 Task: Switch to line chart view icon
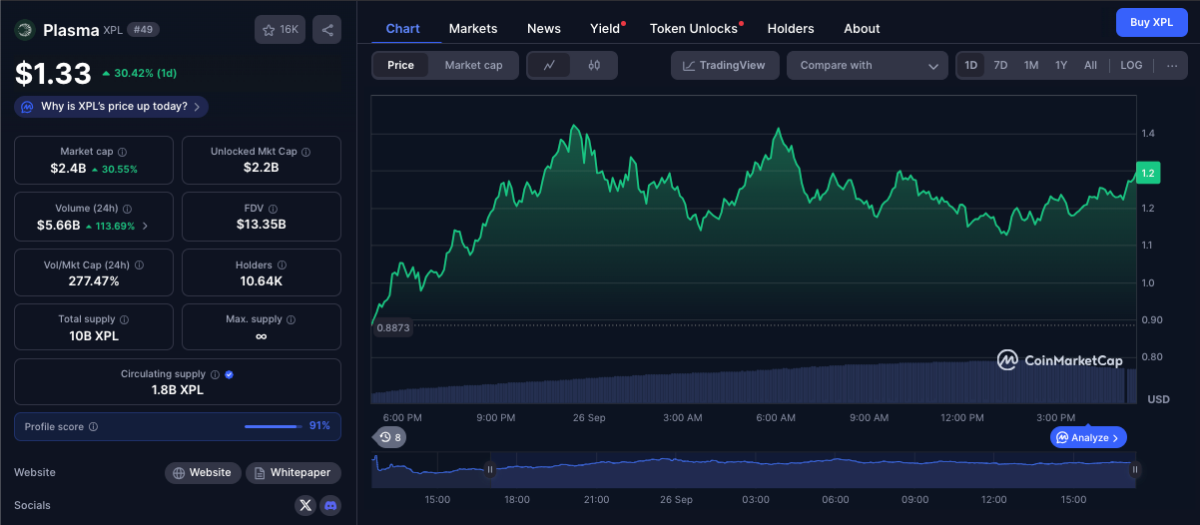[549, 66]
